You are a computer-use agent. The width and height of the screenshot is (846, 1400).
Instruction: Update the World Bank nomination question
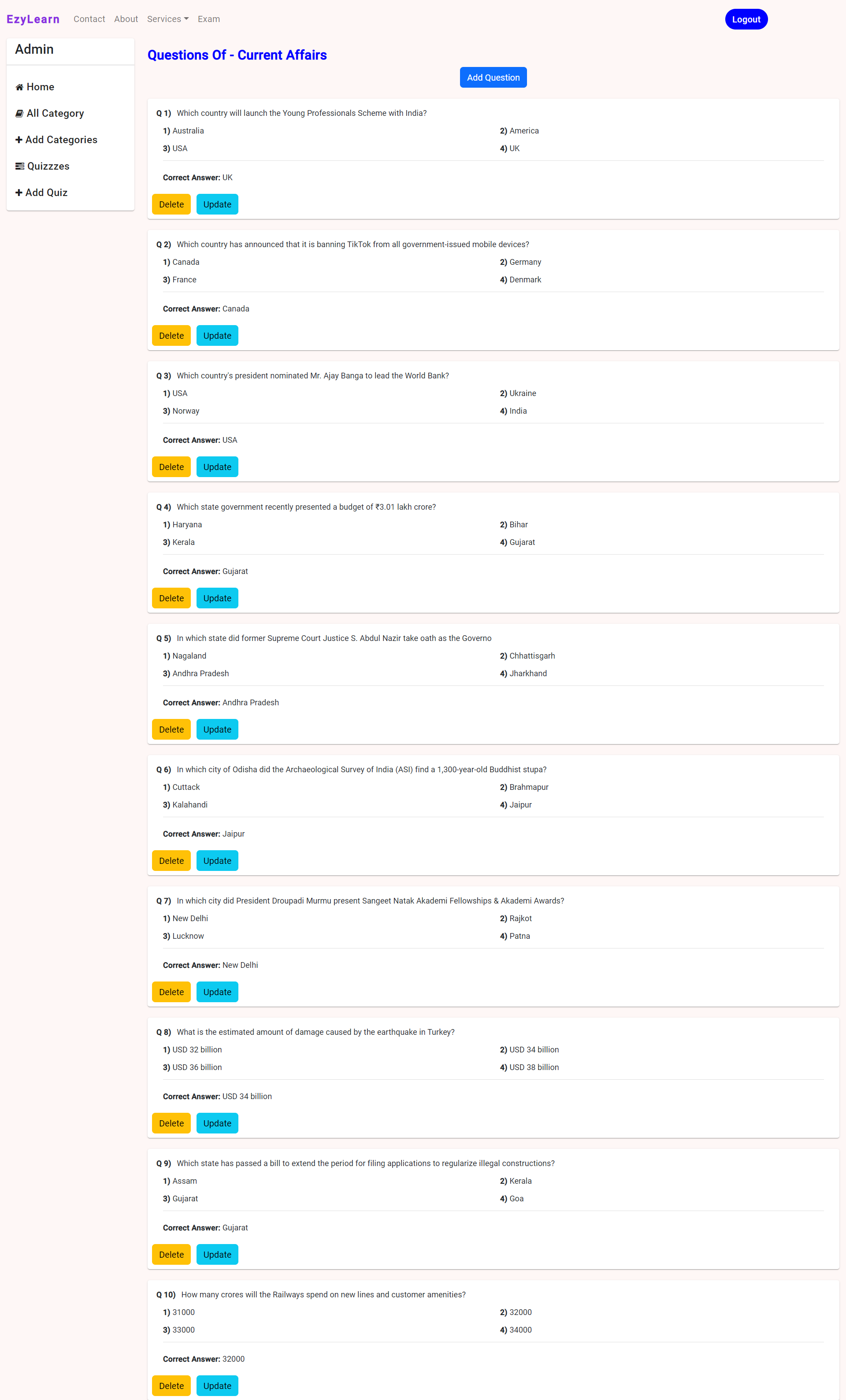click(x=217, y=467)
